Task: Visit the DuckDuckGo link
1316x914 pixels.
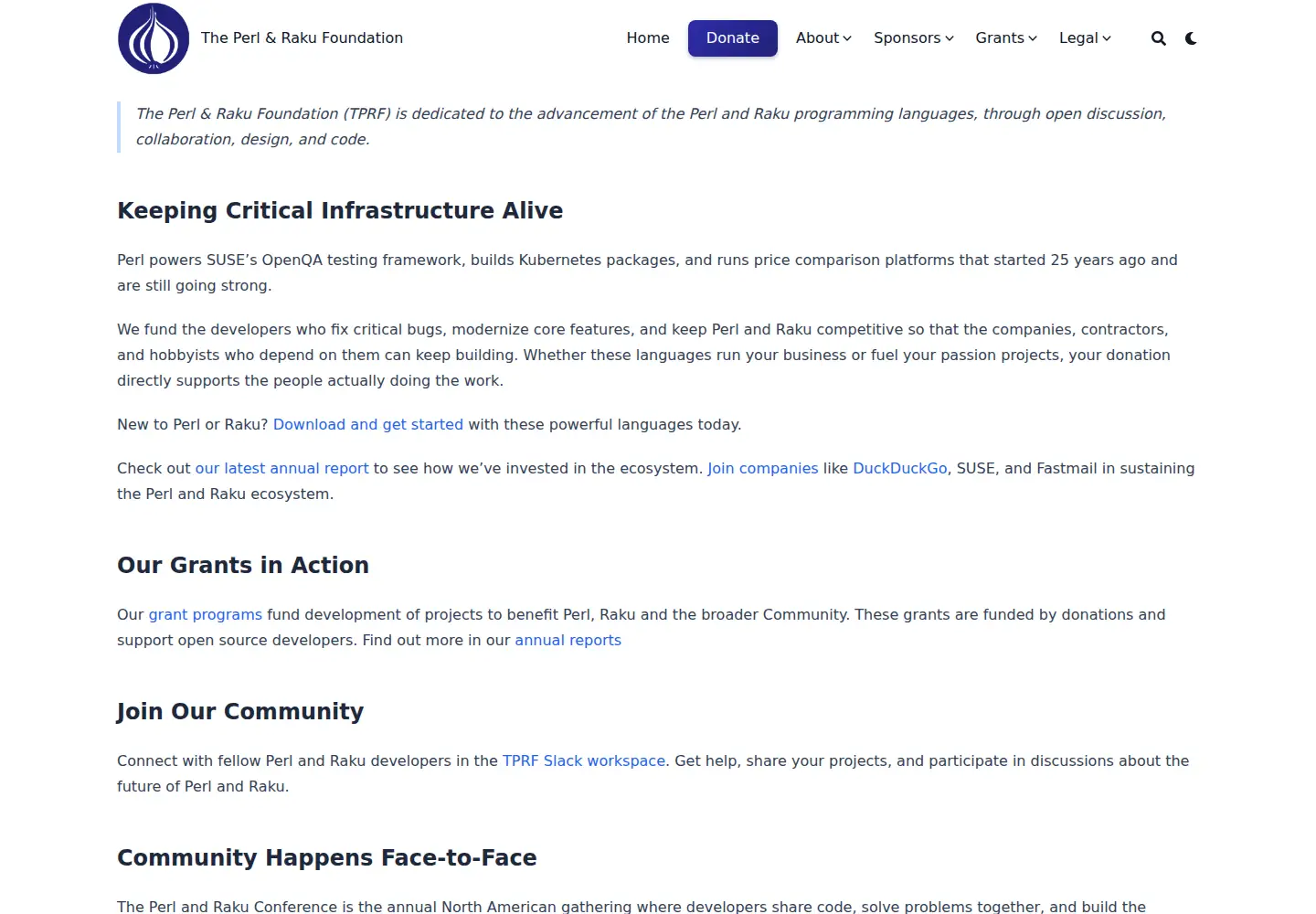Action: 900,468
